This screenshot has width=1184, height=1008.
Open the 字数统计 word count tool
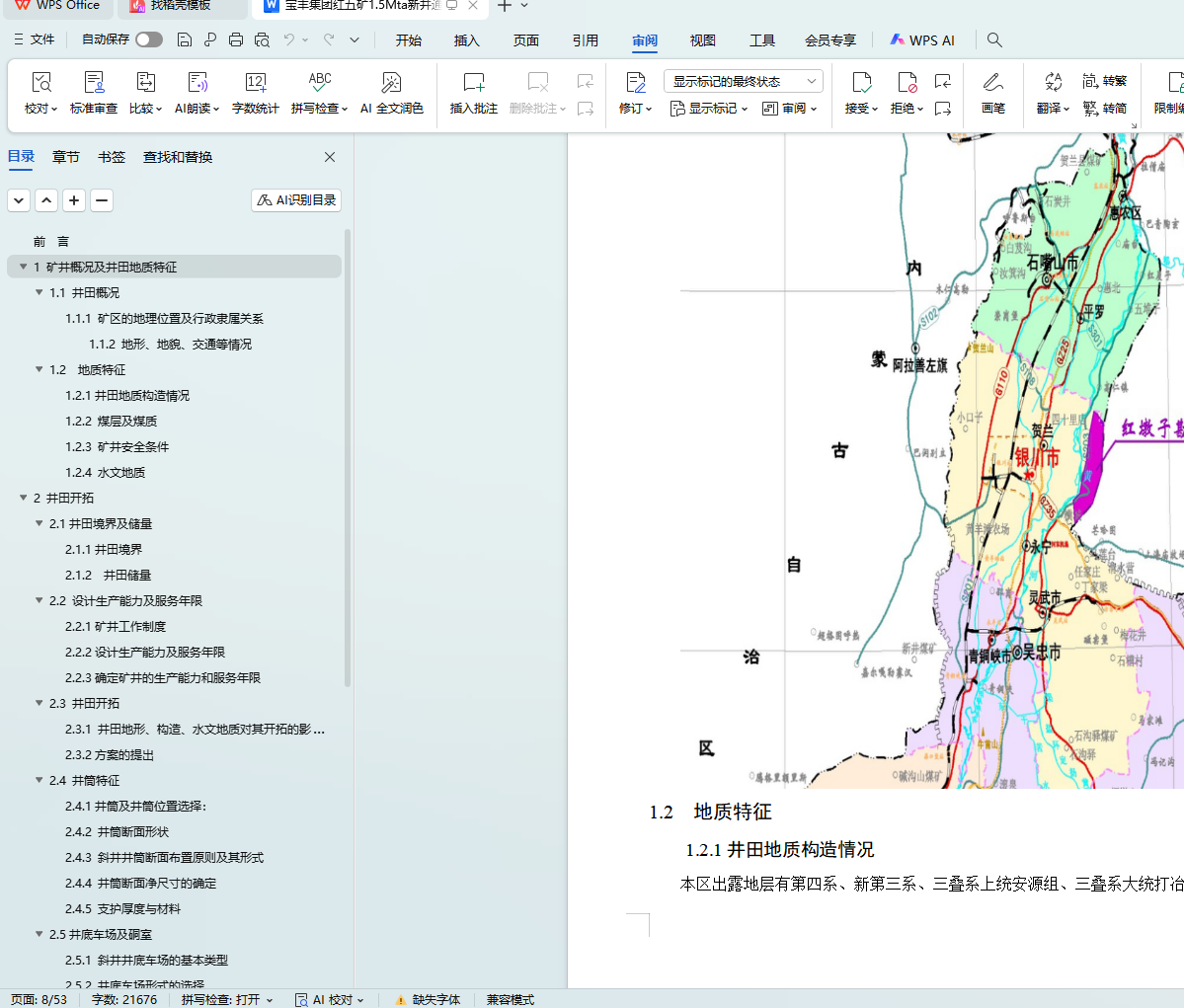[x=255, y=83]
